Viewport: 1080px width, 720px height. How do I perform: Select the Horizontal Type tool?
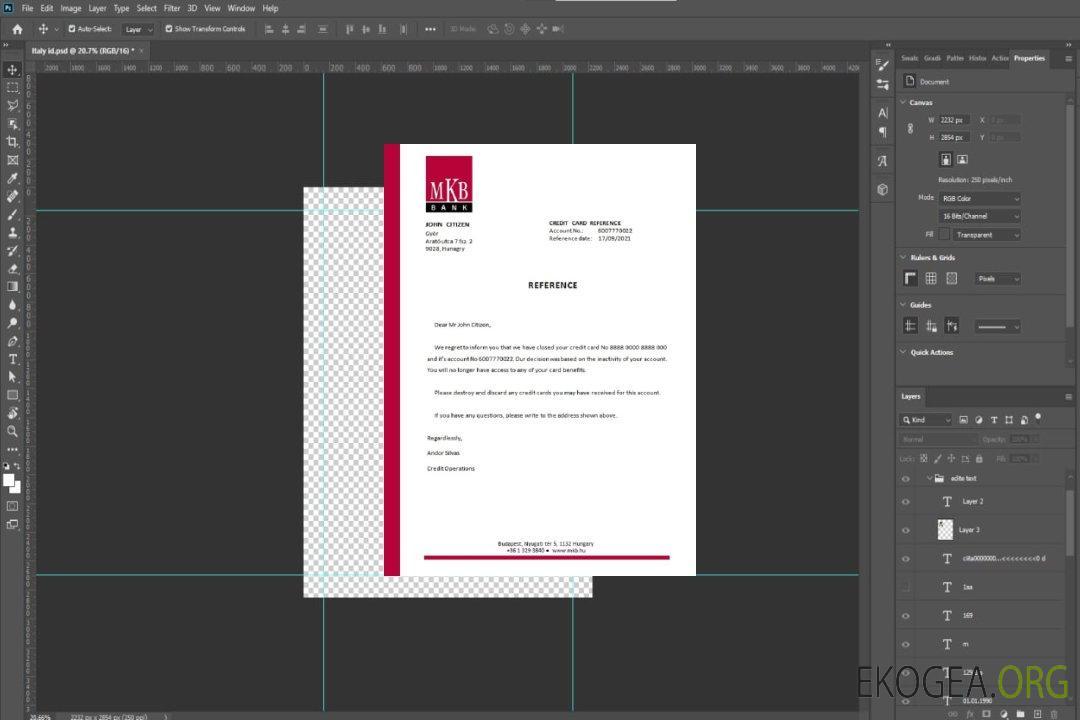[x=12, y=359]
